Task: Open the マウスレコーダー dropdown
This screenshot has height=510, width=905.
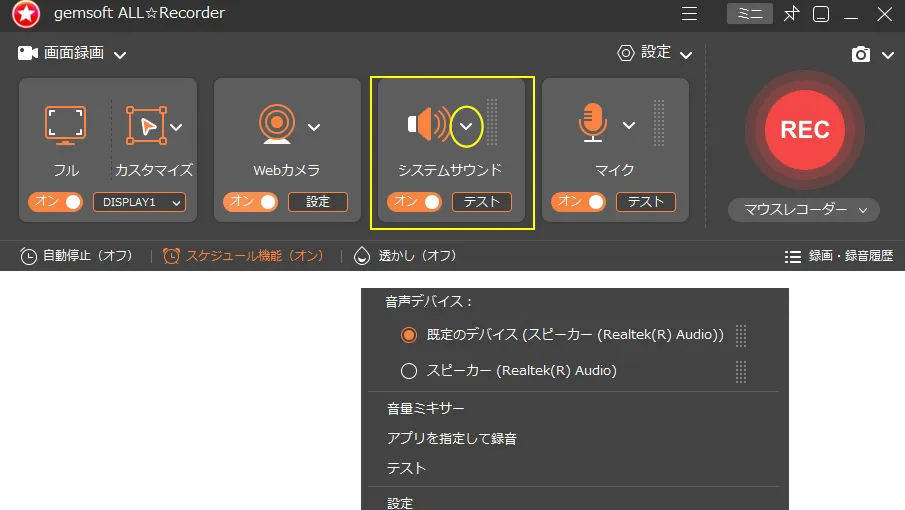Action: [804, 210]
